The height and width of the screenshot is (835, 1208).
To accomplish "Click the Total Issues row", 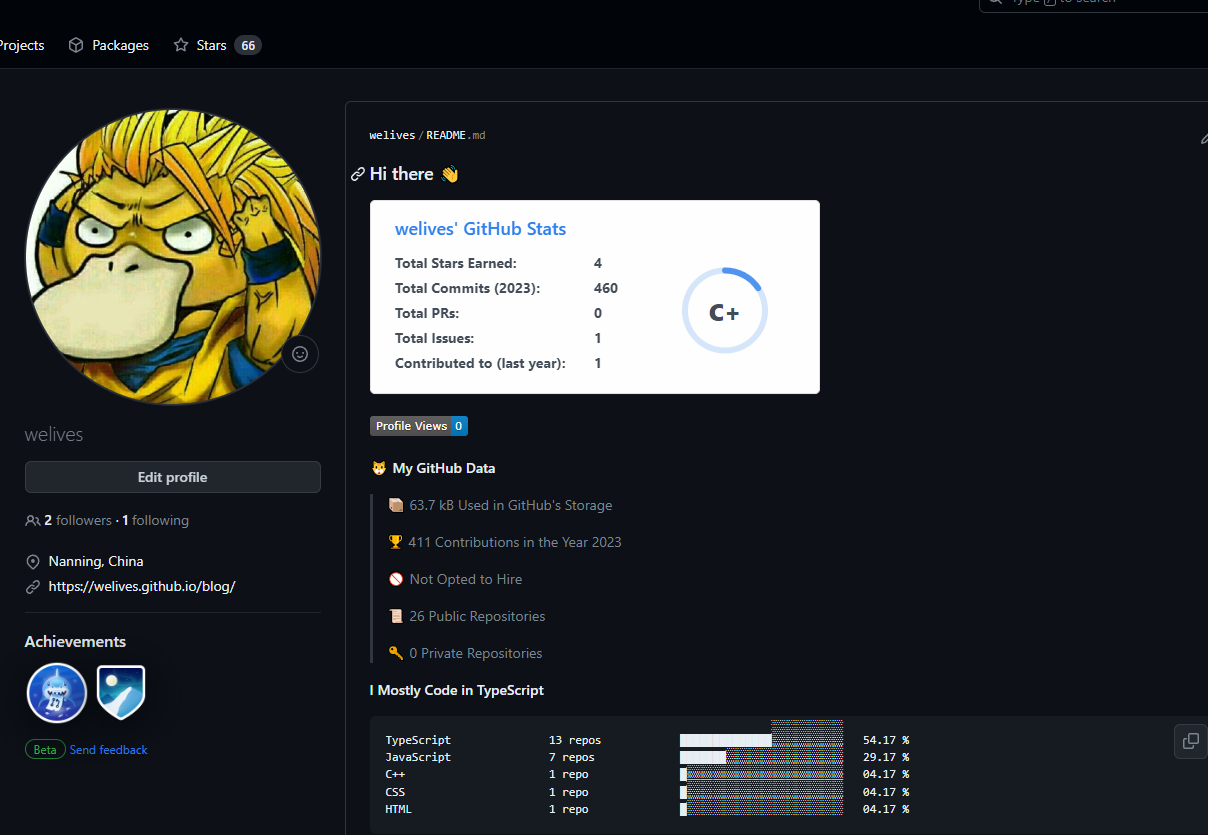I will tap(498, 338).
